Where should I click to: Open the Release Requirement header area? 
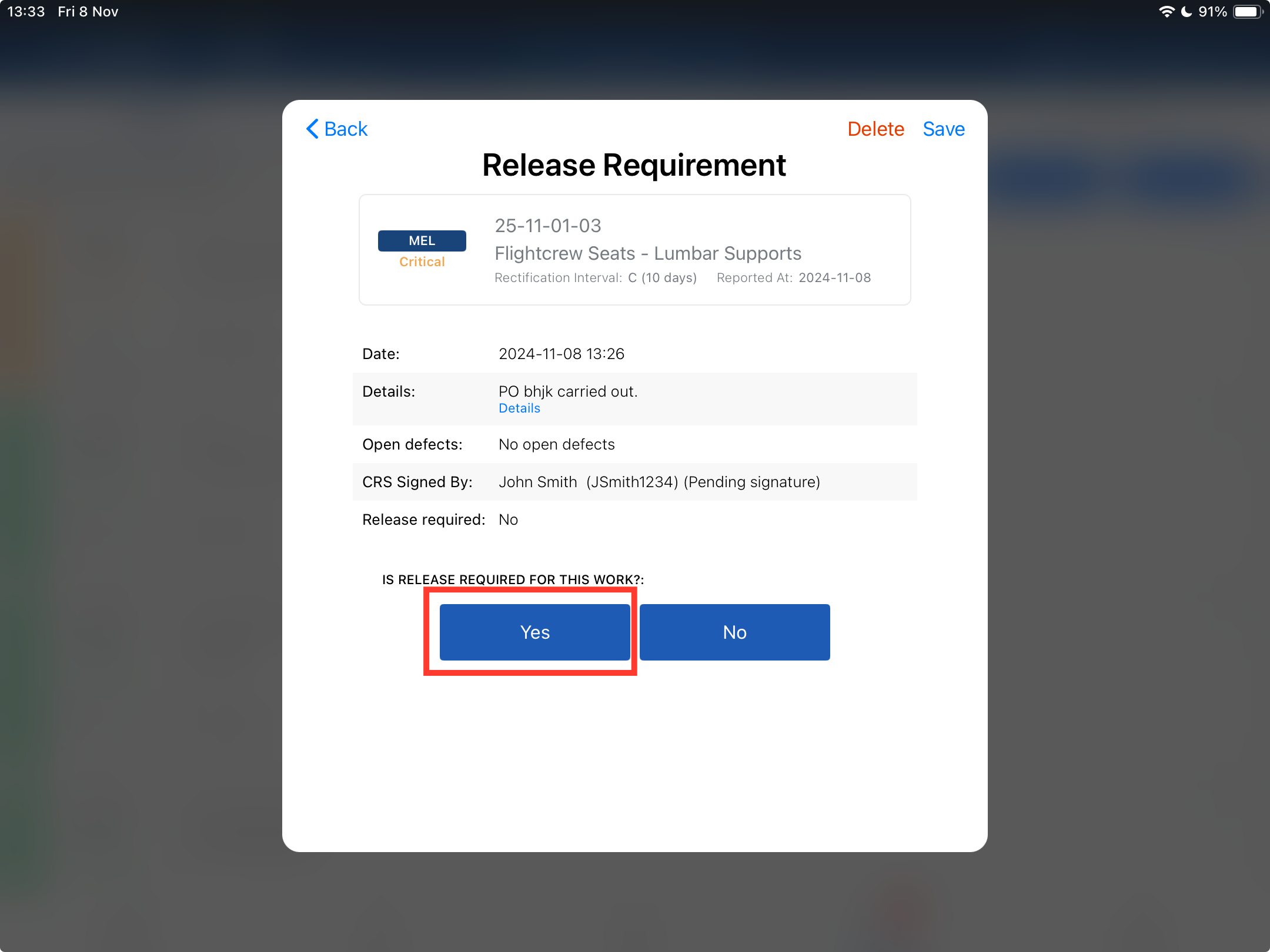coord(634,165)
